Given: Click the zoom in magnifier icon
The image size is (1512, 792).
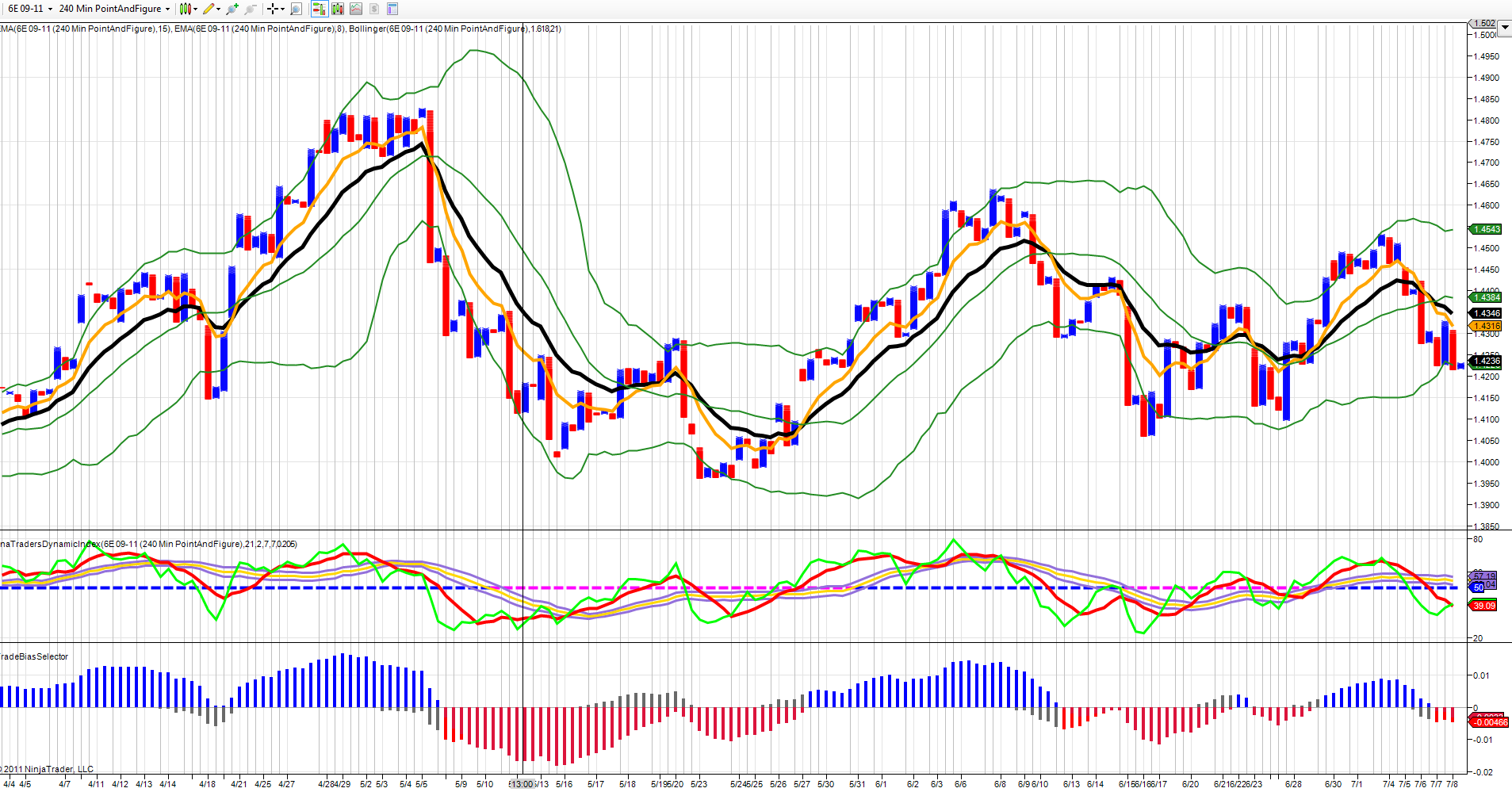Looking at the screenshot, I should 232,9.
